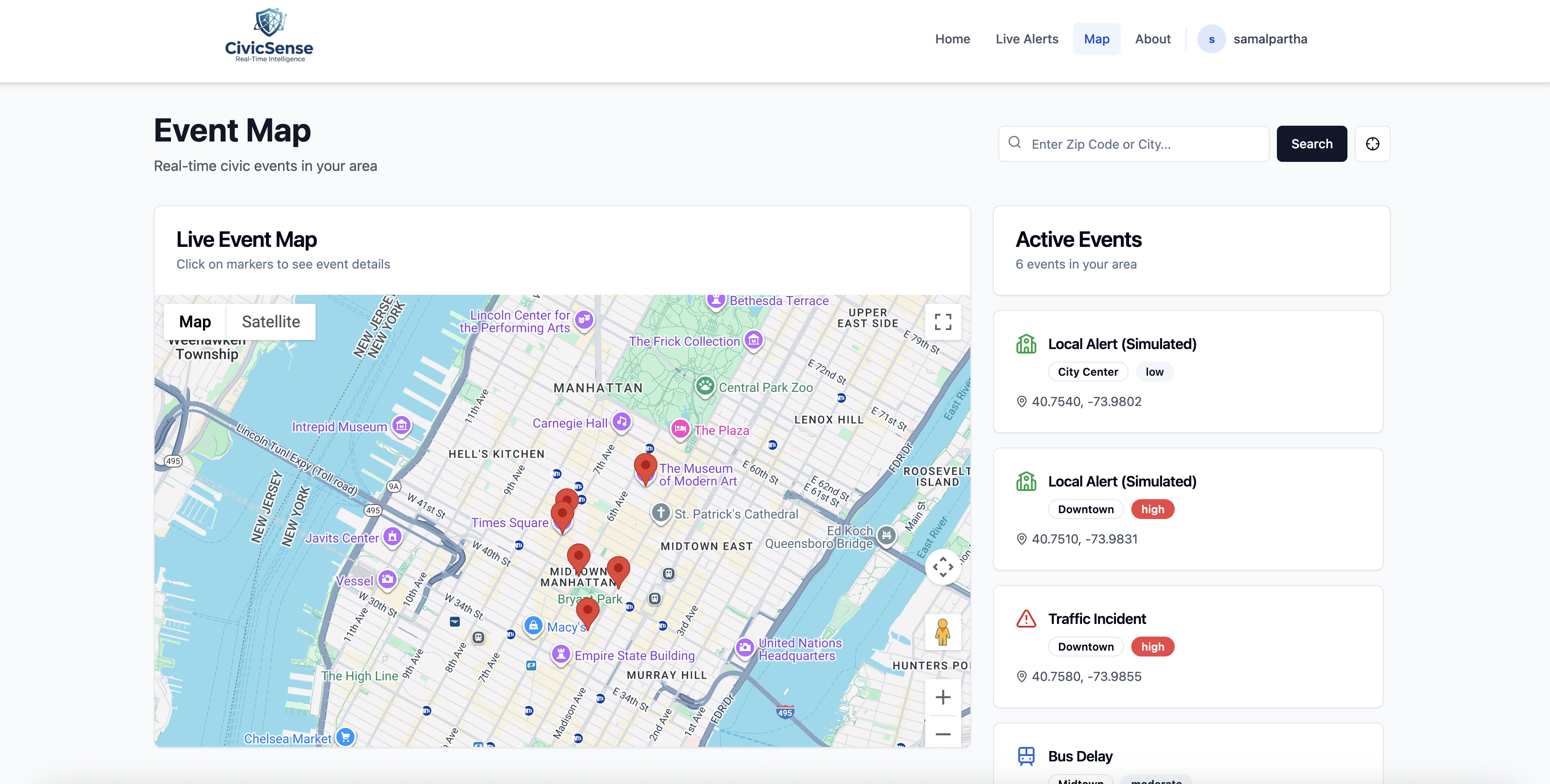
Task: Zoom out the map with minus button
Action: tap(942, 733)
